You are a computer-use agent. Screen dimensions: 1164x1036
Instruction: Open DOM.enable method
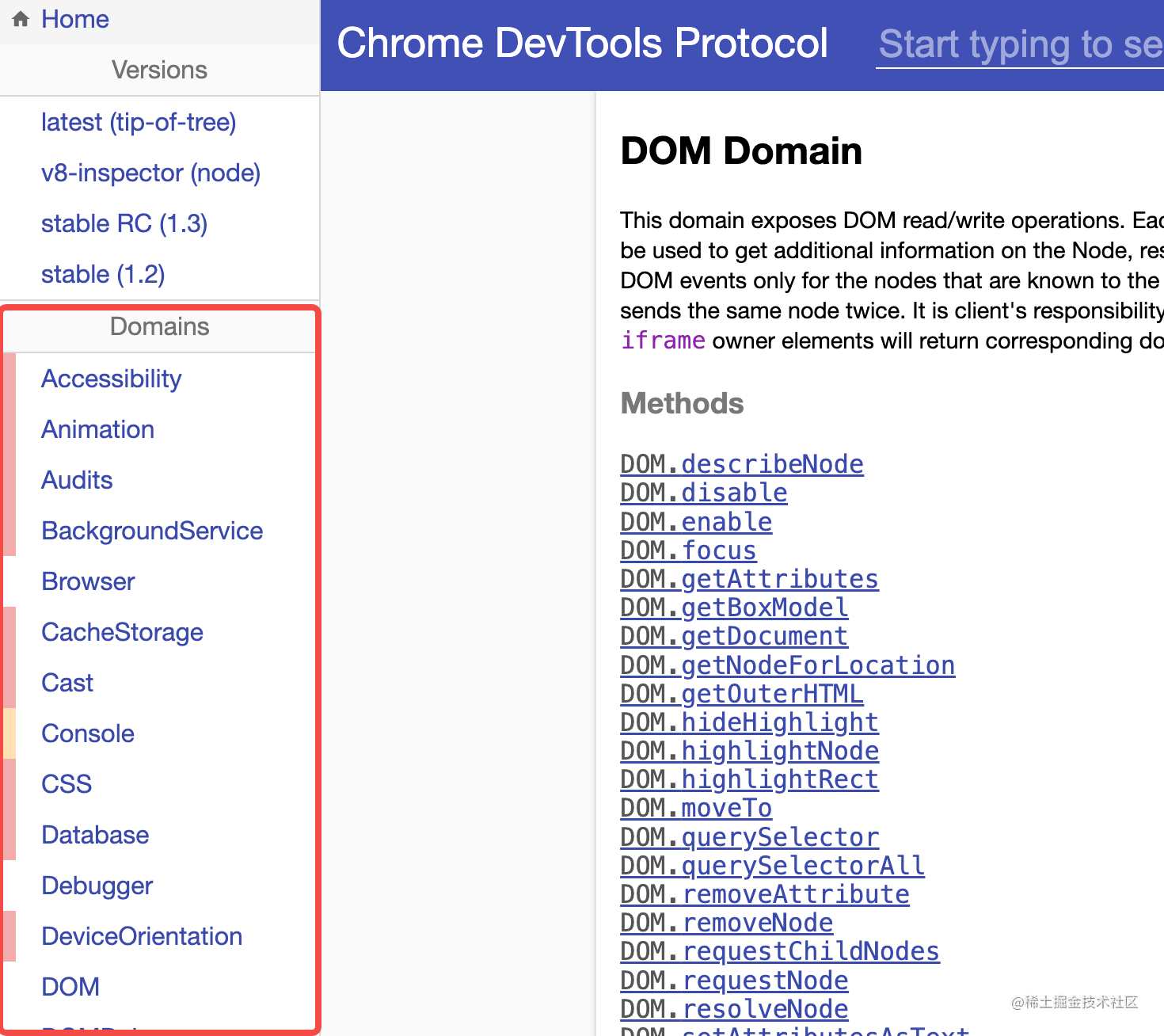696,522
